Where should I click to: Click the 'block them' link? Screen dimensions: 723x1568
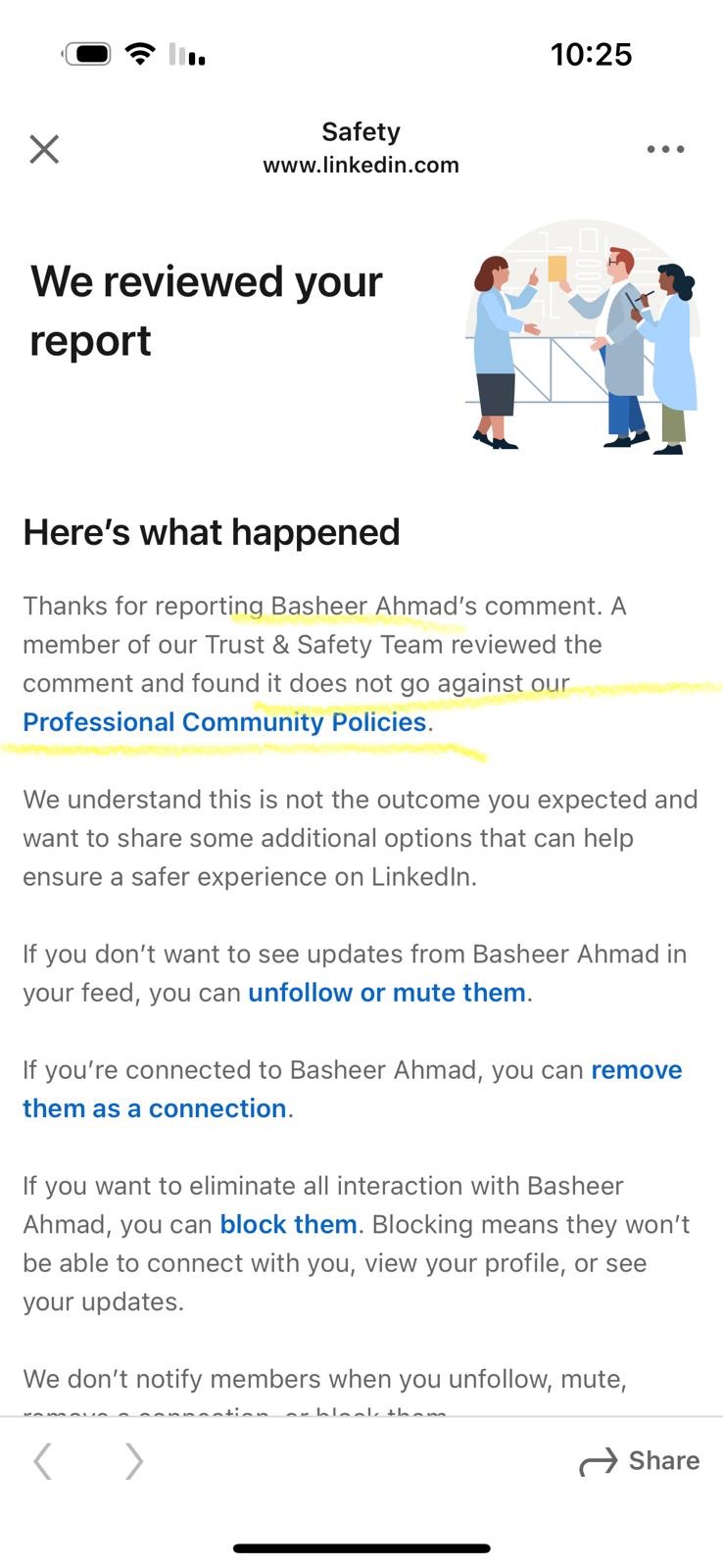288,1224
